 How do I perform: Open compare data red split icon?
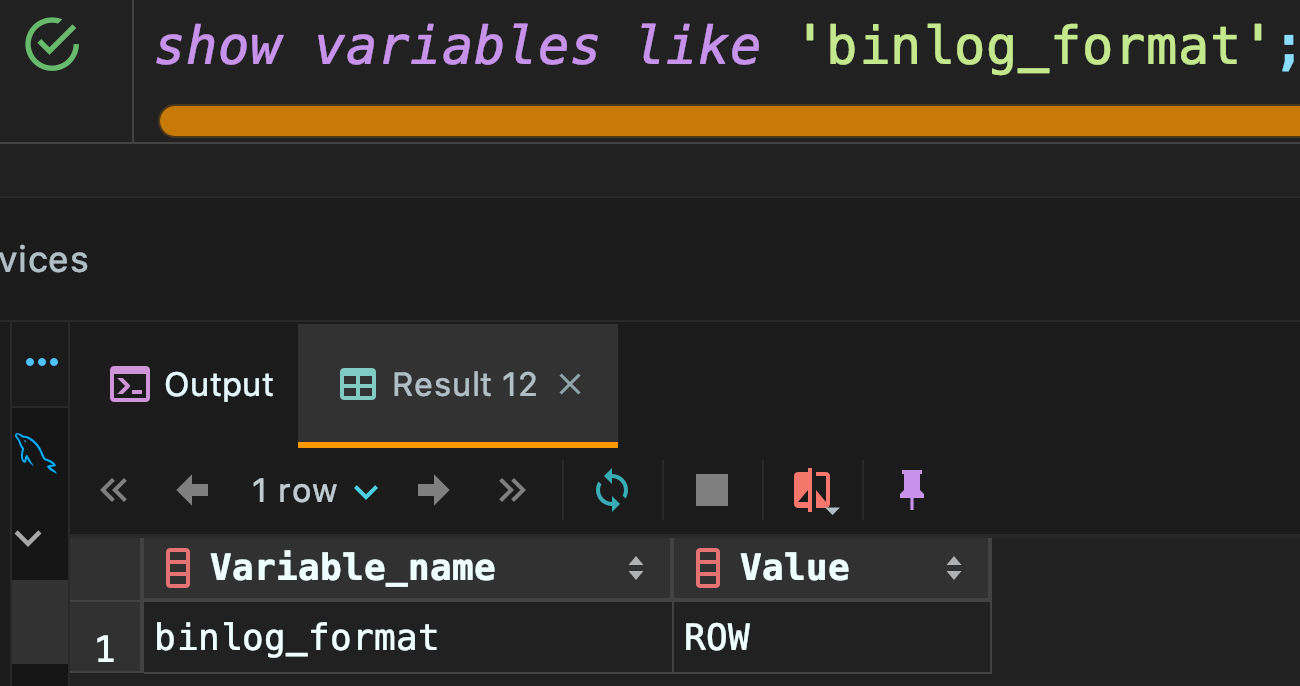(x=814, y=491)
